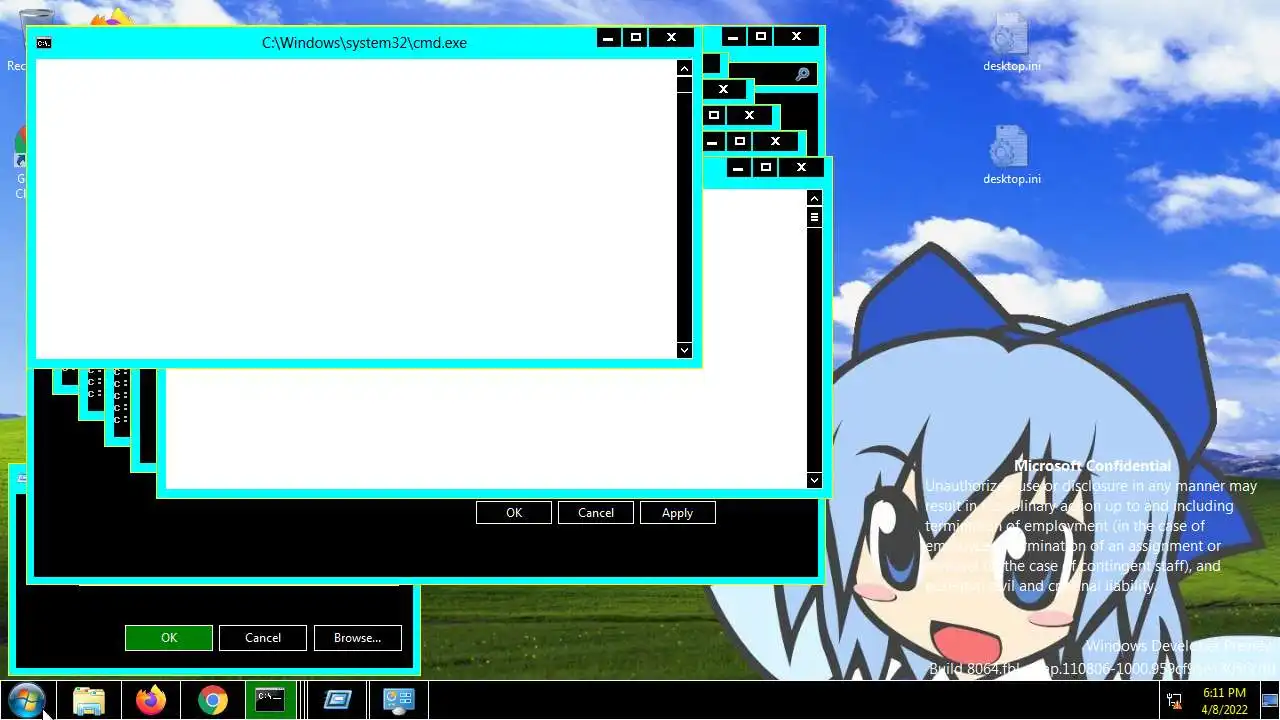Click Cancel next to the Apply button
This screenshot has height=720, width=1280.
pos(596,513)
